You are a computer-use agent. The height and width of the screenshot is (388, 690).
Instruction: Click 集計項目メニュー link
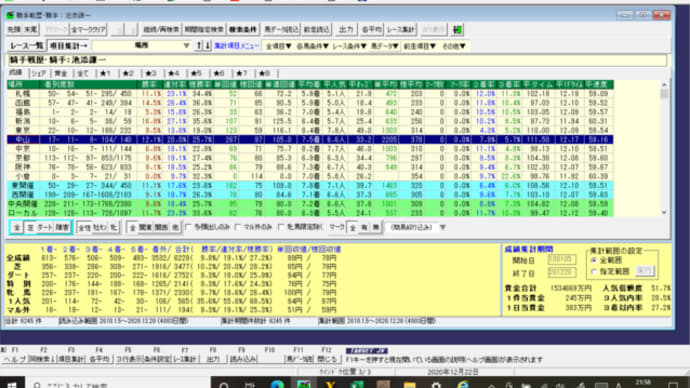237,46
